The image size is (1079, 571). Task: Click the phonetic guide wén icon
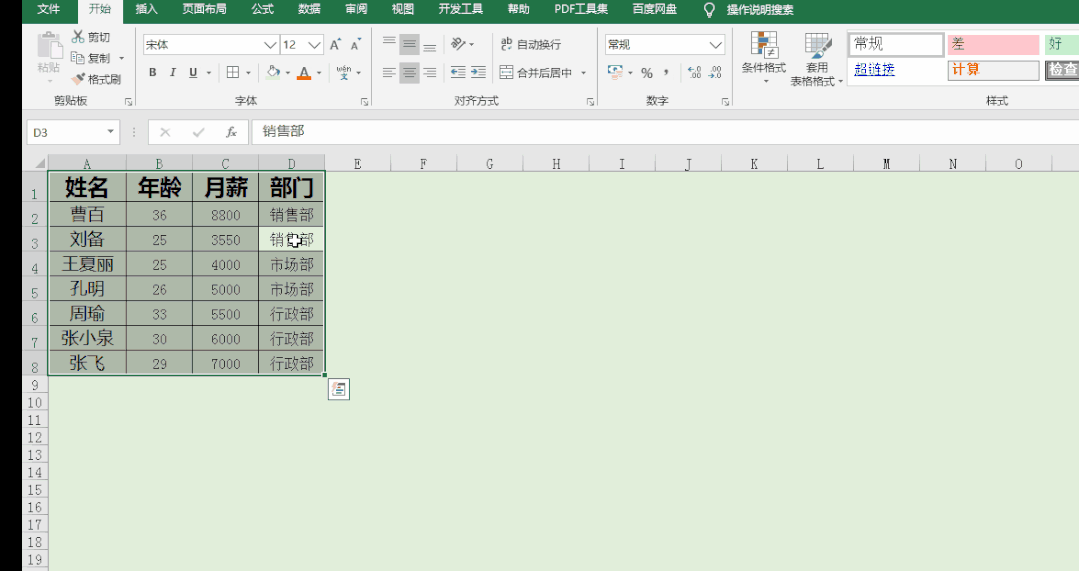tap(343, 72)
